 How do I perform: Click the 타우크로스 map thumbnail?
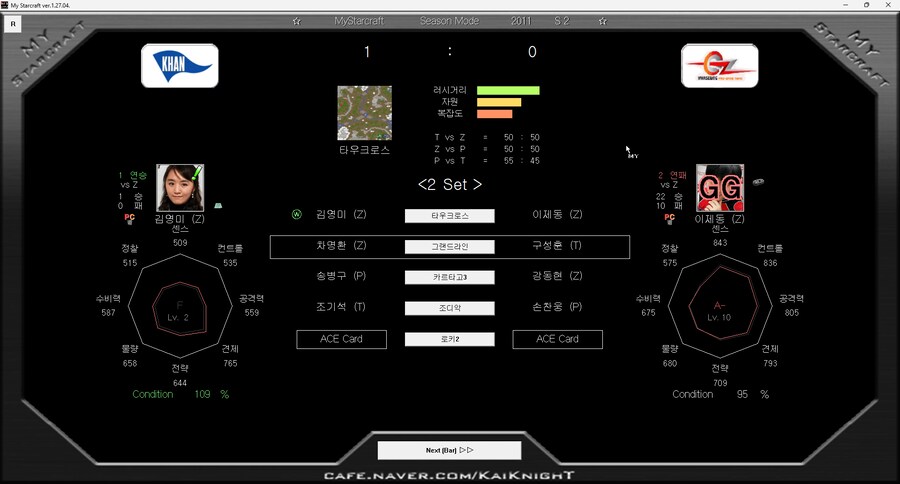(364, 112)
